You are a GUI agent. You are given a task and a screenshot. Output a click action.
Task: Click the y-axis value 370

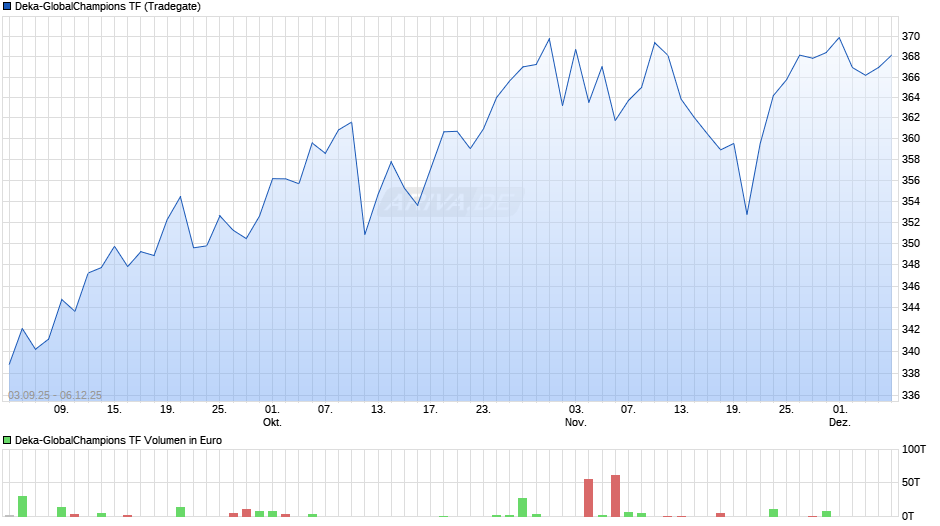pyautogui.click(x=911, y=37)
